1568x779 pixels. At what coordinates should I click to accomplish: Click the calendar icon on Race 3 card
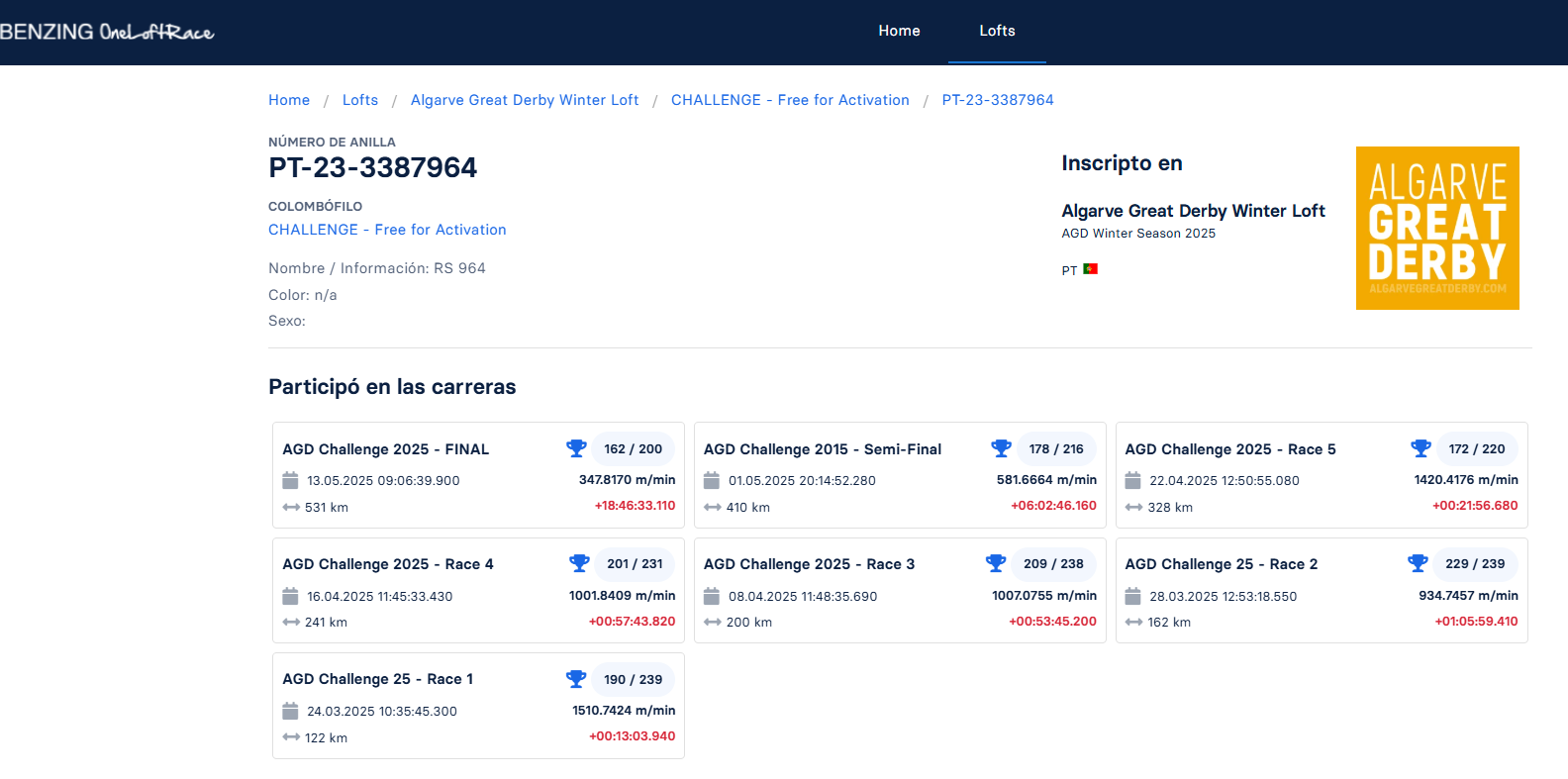(712, 596)
